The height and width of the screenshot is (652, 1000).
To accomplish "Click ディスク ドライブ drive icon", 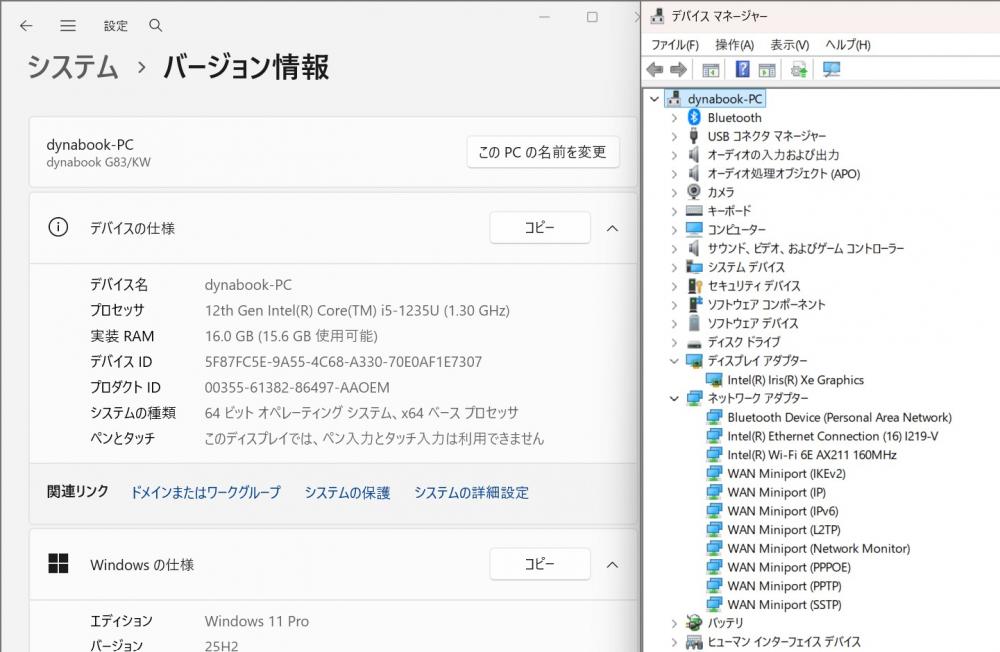I will (x=694, y=343).
